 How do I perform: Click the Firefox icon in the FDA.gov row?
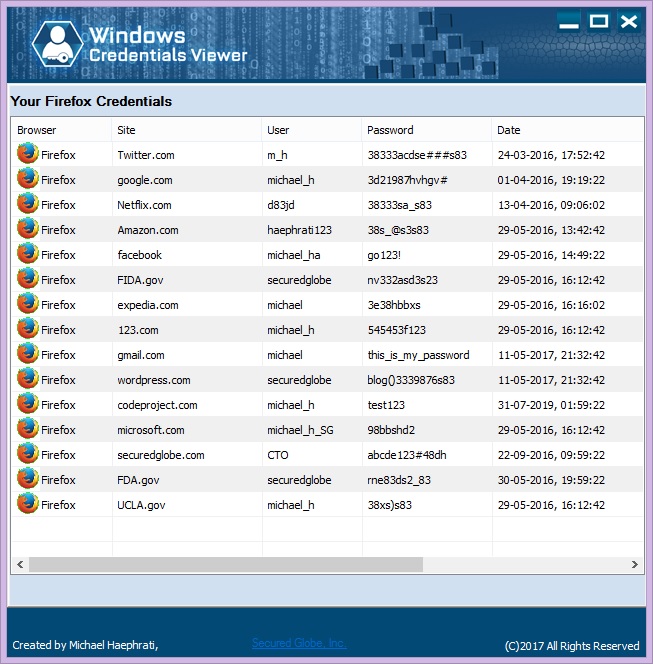pos(28,478)
